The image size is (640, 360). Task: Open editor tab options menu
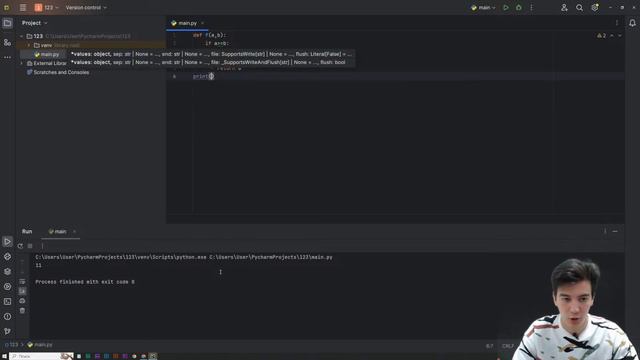pos(617,23)
